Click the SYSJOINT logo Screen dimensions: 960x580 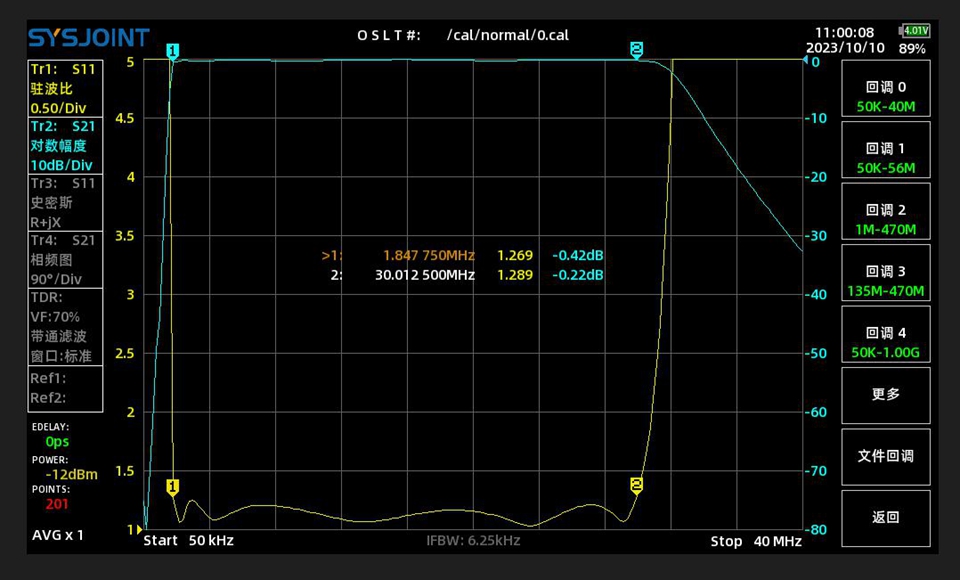coord(88,38)
